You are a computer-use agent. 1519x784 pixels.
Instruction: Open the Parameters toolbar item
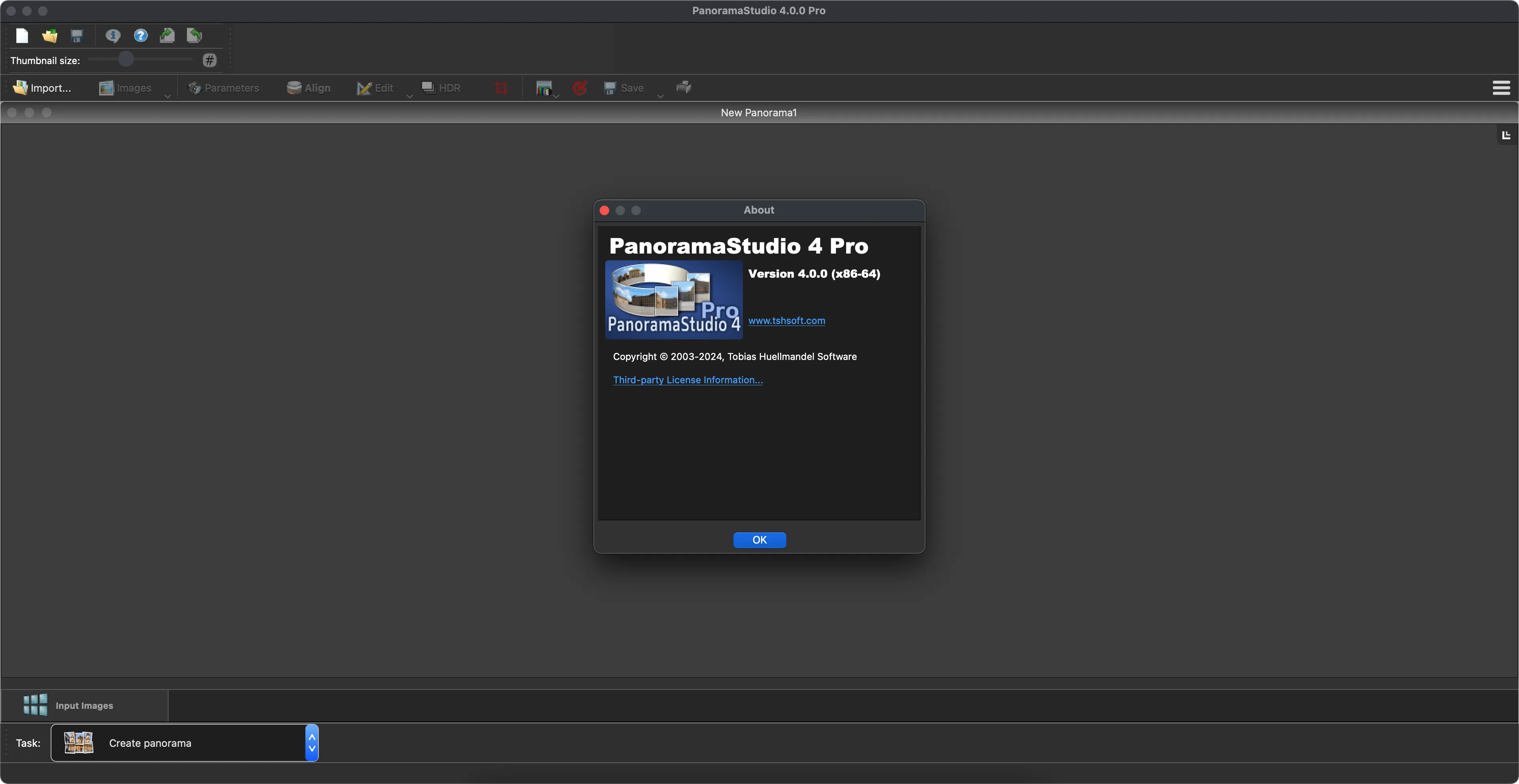[223, 88]
